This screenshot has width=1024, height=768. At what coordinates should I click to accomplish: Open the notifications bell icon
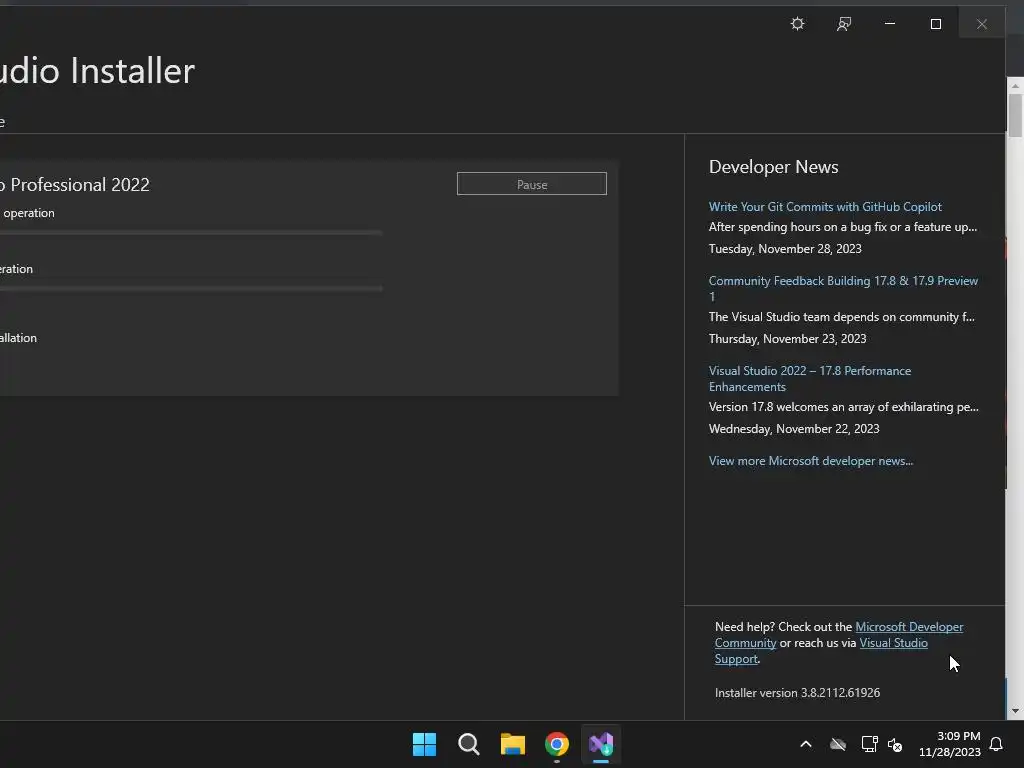click(x=997, y=744)
